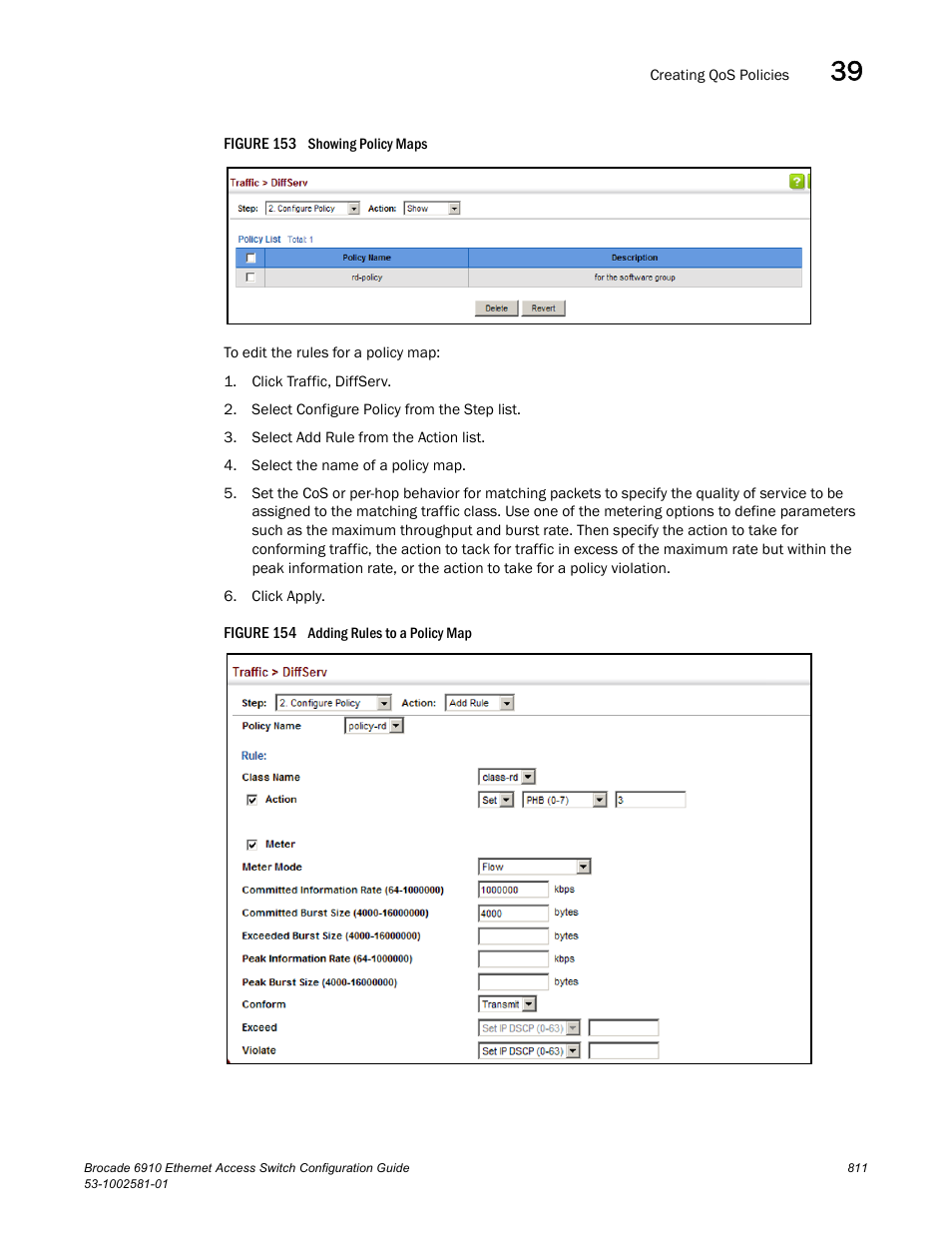952x1233 pixels.
Task: Toggle the Meter checkbox
Action: pyautogui.click(x=251, y=845)
